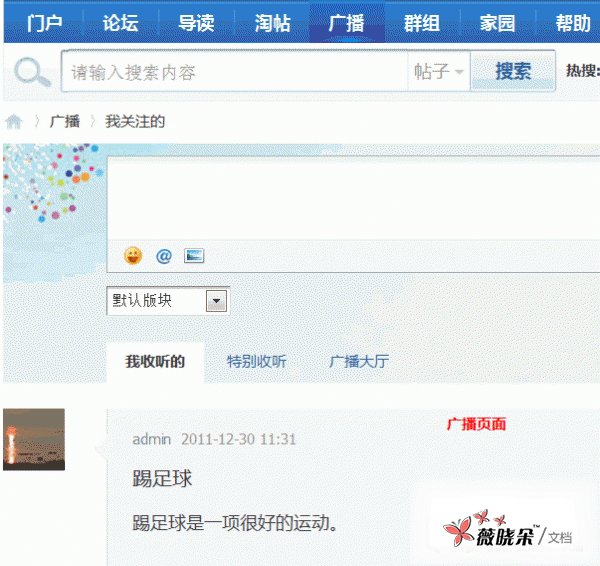Viewport: 600px width, 566px height.
Task: Click the magnifying glass search icon
Action: tap(32, 73)
